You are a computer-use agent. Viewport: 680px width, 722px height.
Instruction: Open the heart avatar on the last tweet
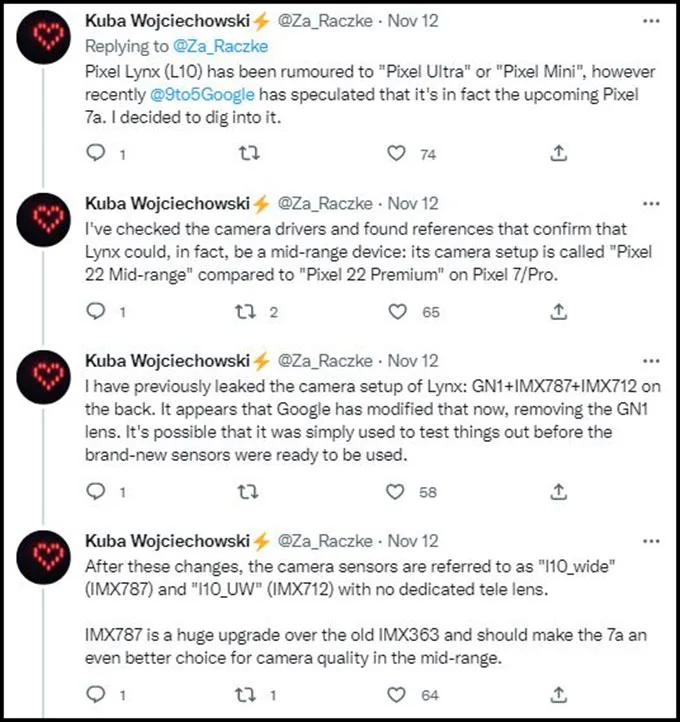pyautogui.click(x=44, y=557)
